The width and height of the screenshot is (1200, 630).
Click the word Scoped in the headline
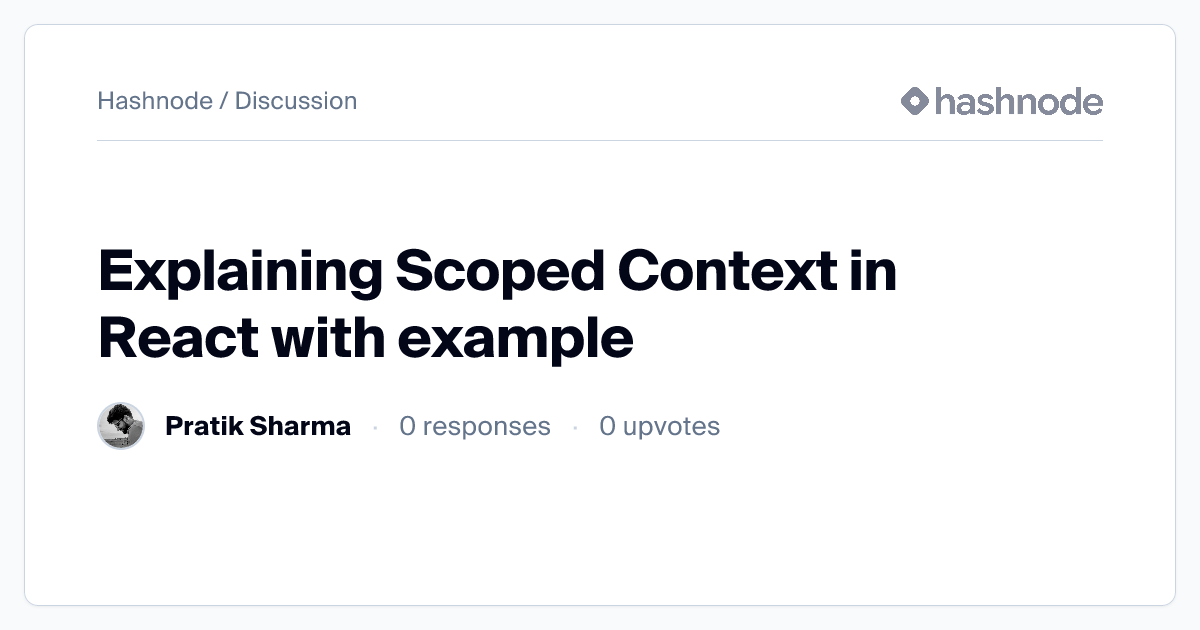[x=496, y=272]
